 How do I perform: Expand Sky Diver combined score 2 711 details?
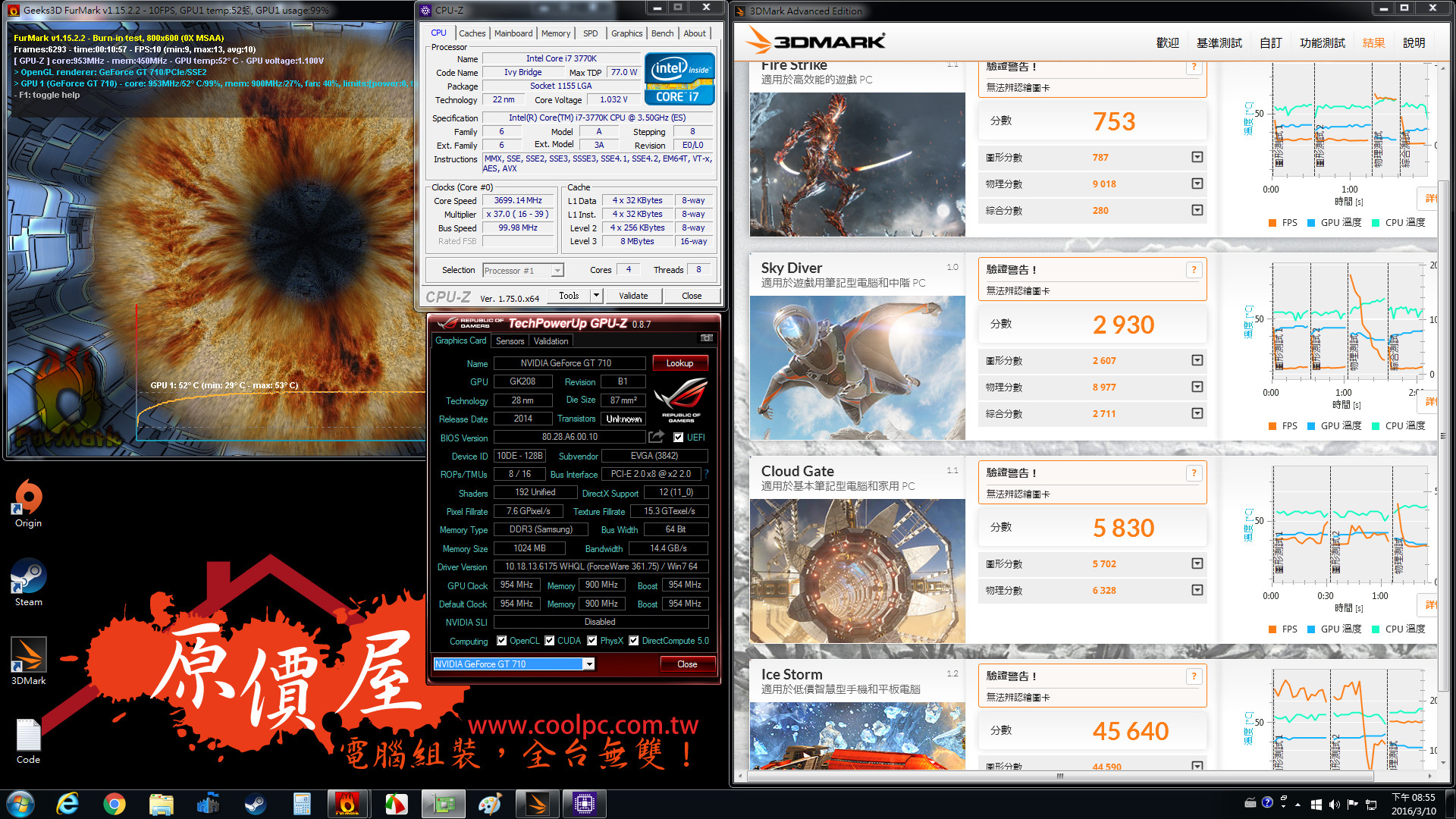click(1197, 413)
